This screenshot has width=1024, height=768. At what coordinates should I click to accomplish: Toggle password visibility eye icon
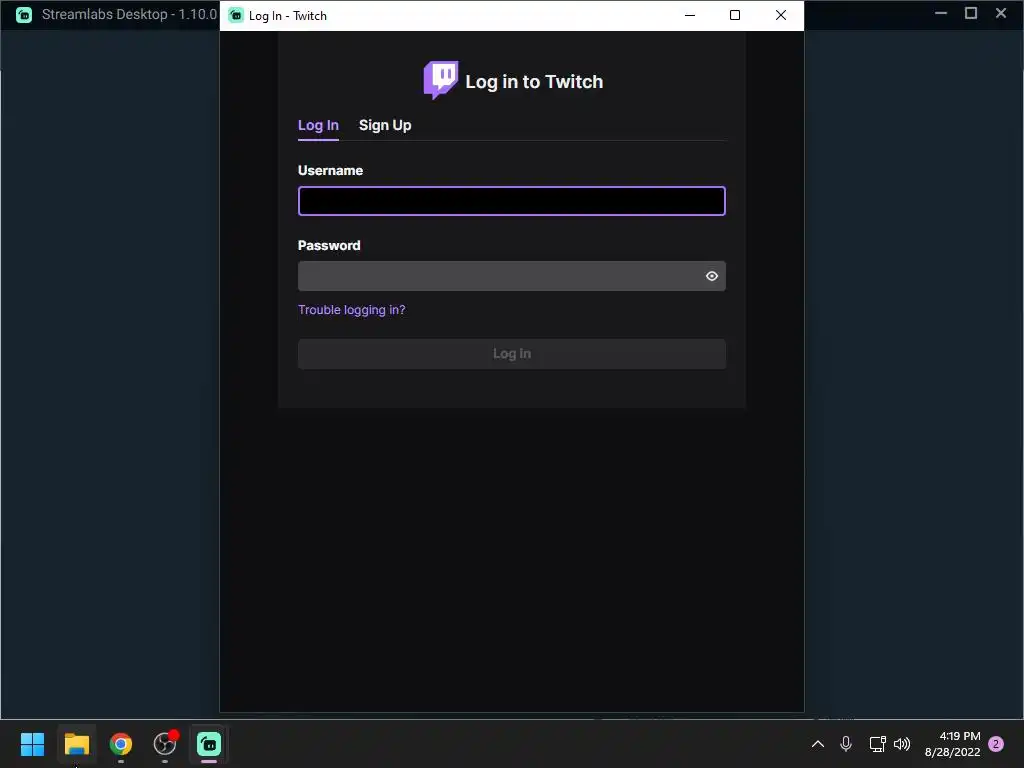pyautogui.click(x=712, y=276)
